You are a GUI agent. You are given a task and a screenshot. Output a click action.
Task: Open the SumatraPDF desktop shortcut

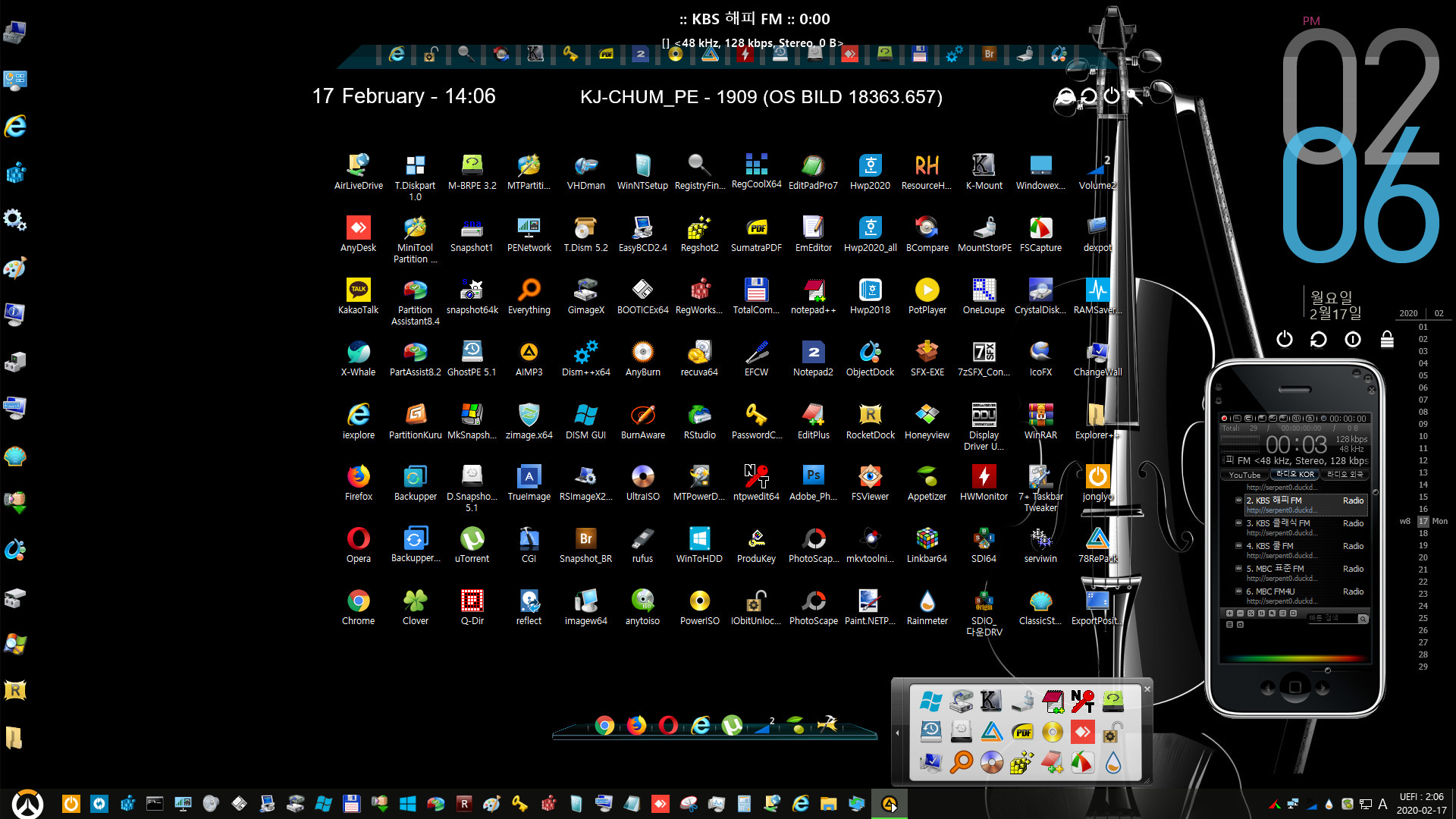point(756,234)
